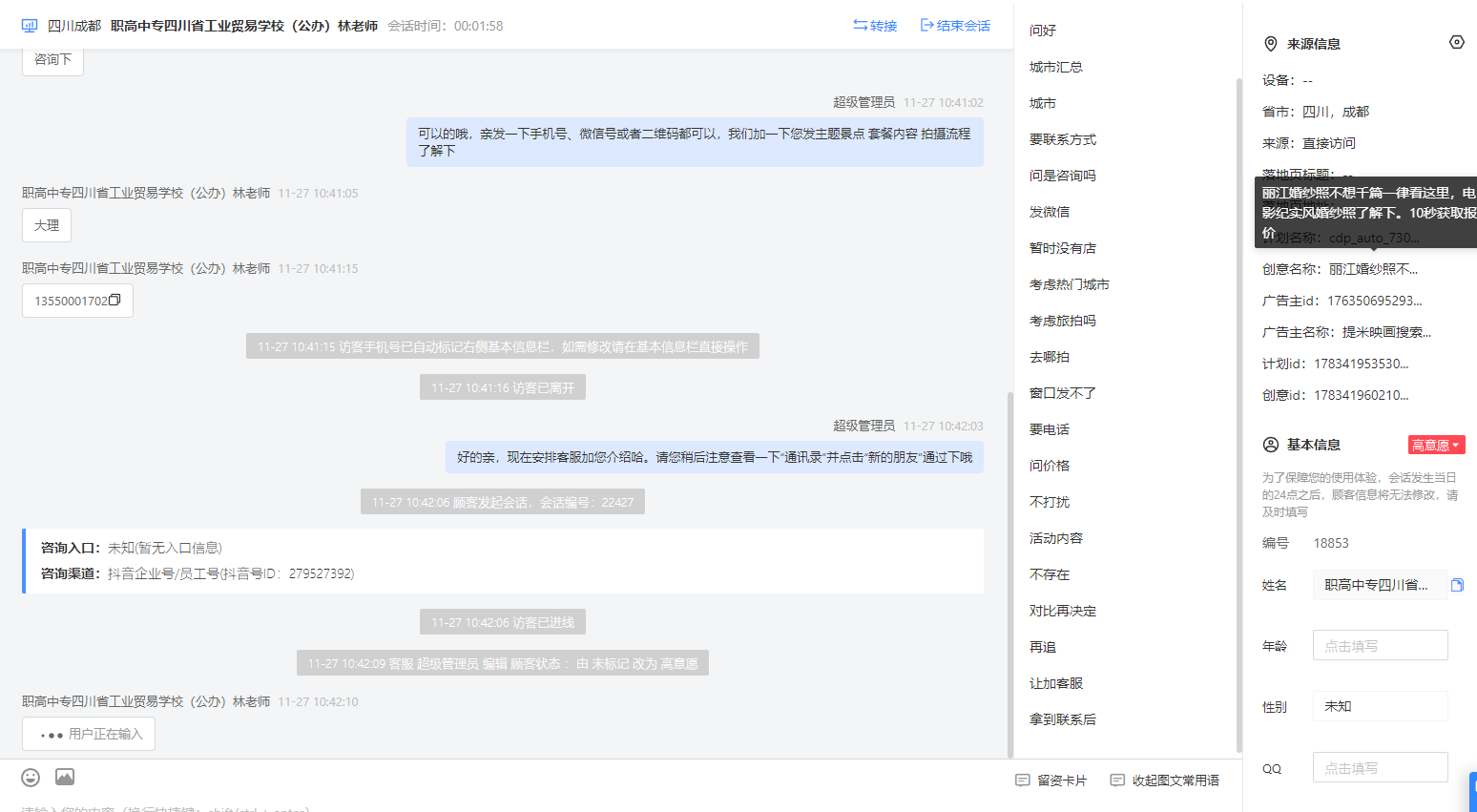Select quick reply 要联系方式
This screenshot has height=812, width=1477.
coord(1063,139)
